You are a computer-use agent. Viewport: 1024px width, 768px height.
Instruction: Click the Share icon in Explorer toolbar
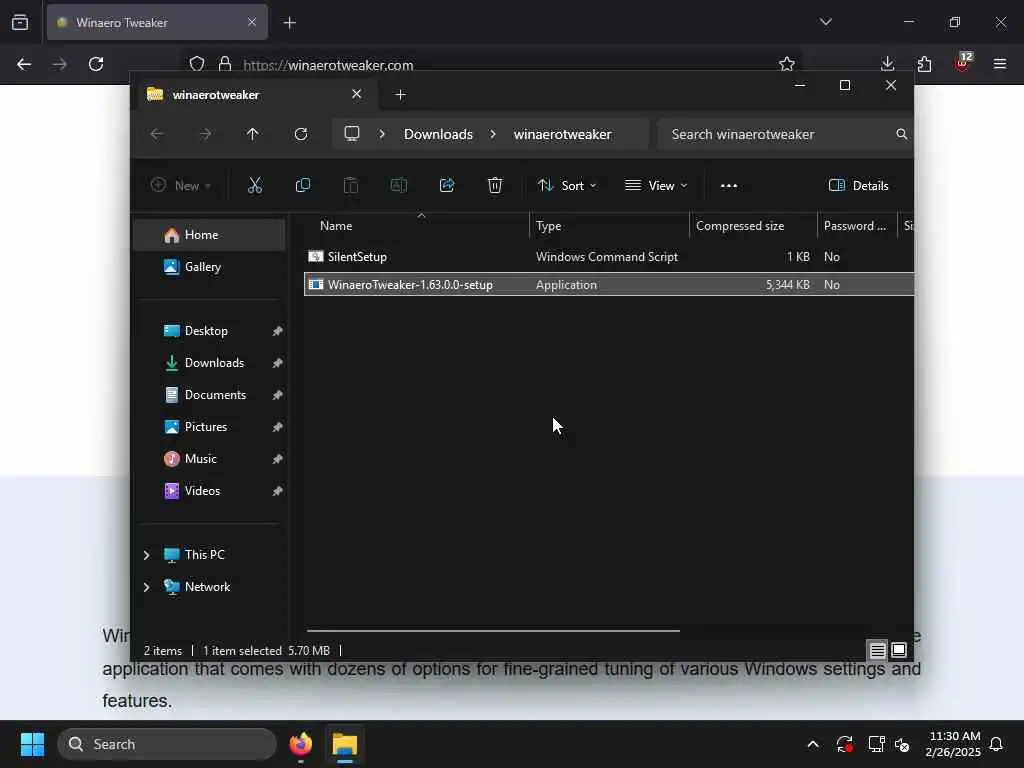coord(447,185)
